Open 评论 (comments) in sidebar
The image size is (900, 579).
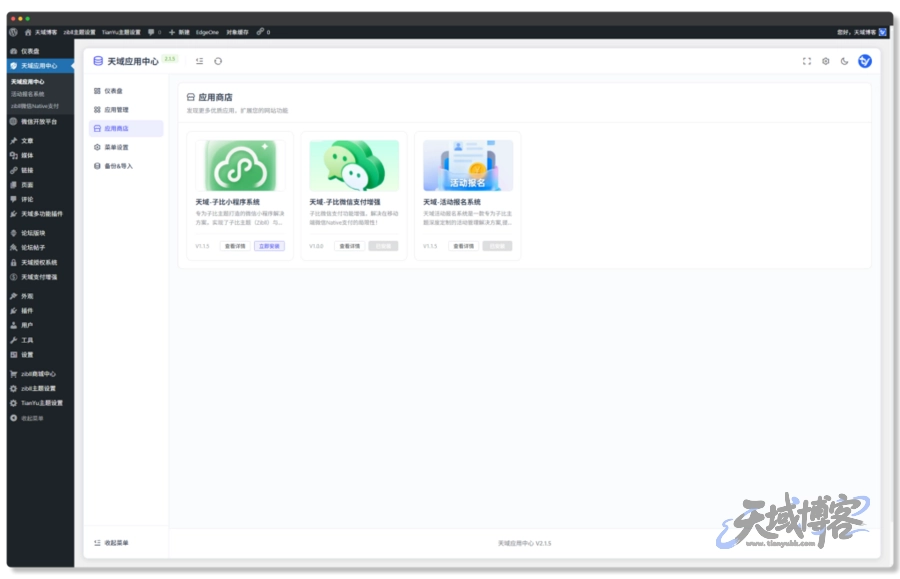click(x=40, y=199)
